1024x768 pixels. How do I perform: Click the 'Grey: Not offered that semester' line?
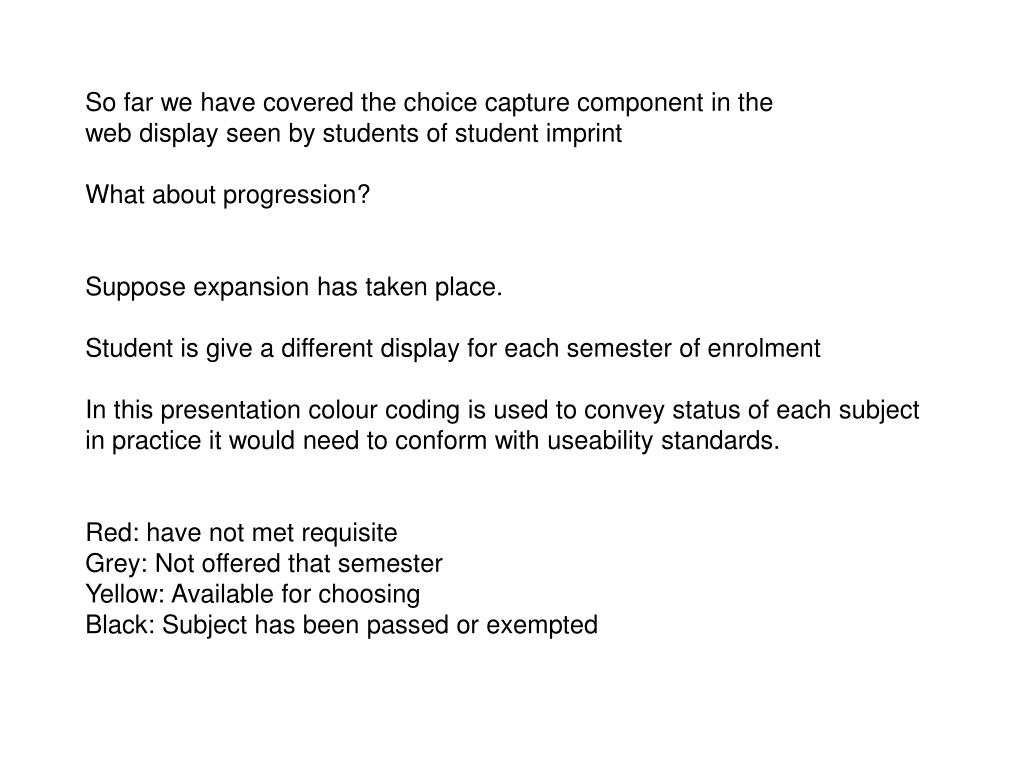pyautogui.click(x=264, y=564)
